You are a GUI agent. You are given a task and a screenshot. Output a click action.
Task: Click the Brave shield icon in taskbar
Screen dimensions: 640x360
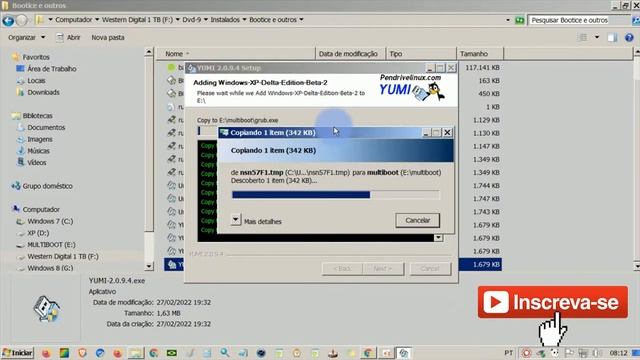(82, 353)
